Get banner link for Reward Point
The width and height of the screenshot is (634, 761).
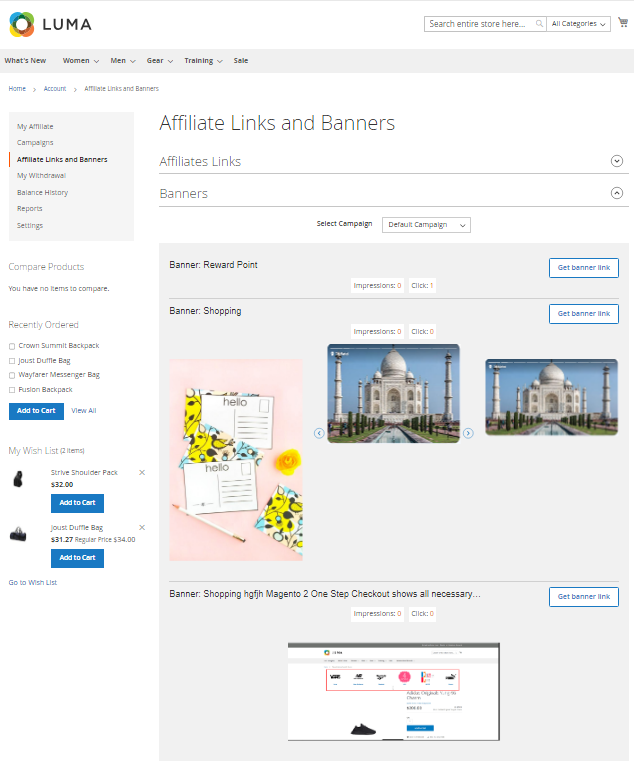click(583, 268)
